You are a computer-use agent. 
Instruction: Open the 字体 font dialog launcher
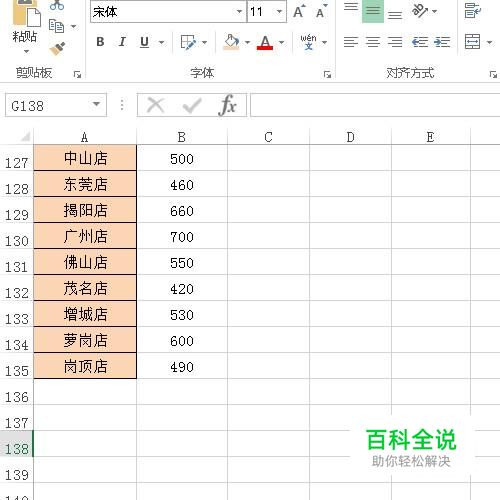coord(327,75)
